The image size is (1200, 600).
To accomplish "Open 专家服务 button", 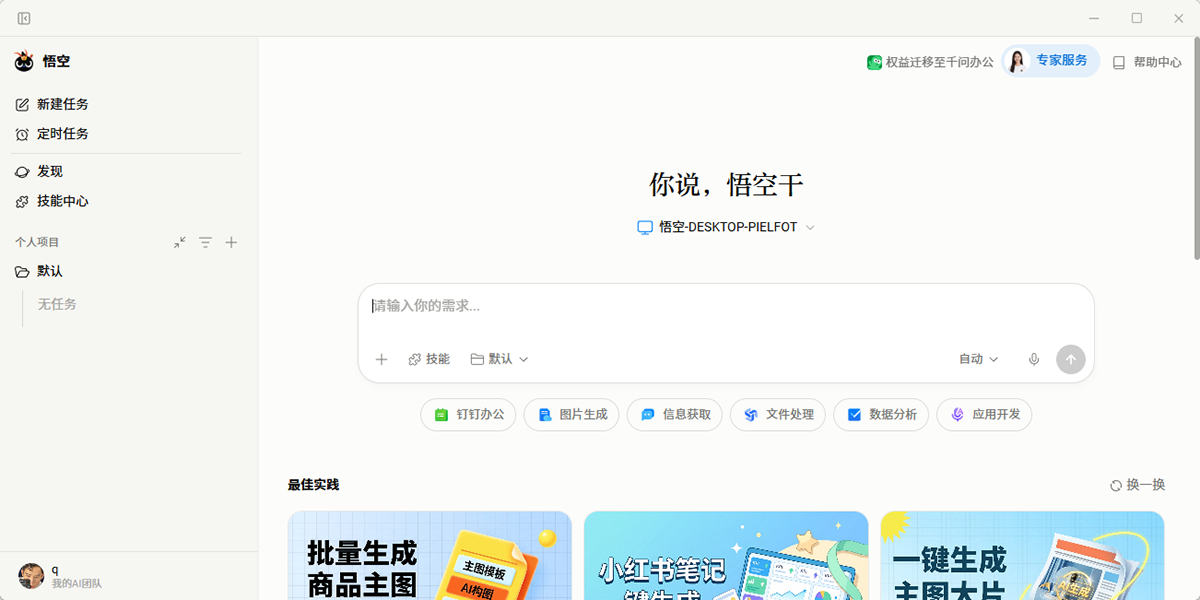I will coord(1050,61).
